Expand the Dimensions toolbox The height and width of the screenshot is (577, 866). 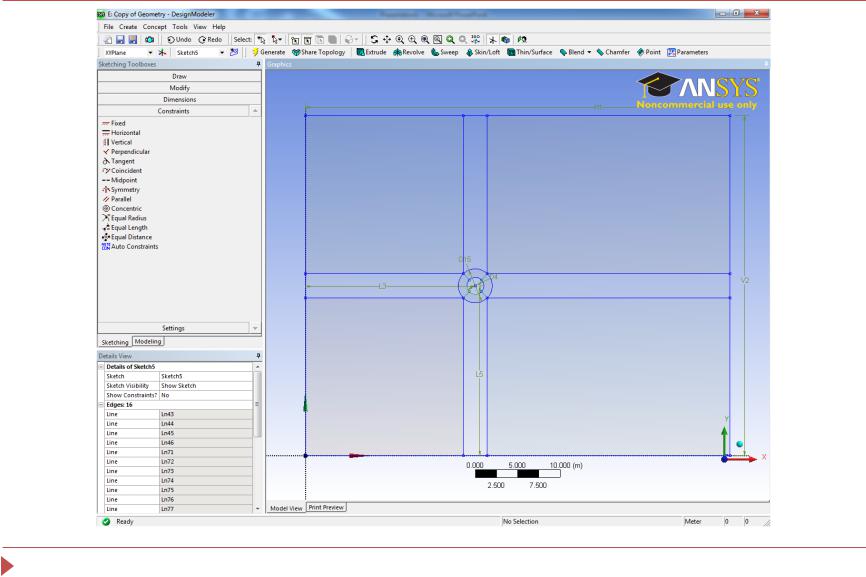(179, 99)
